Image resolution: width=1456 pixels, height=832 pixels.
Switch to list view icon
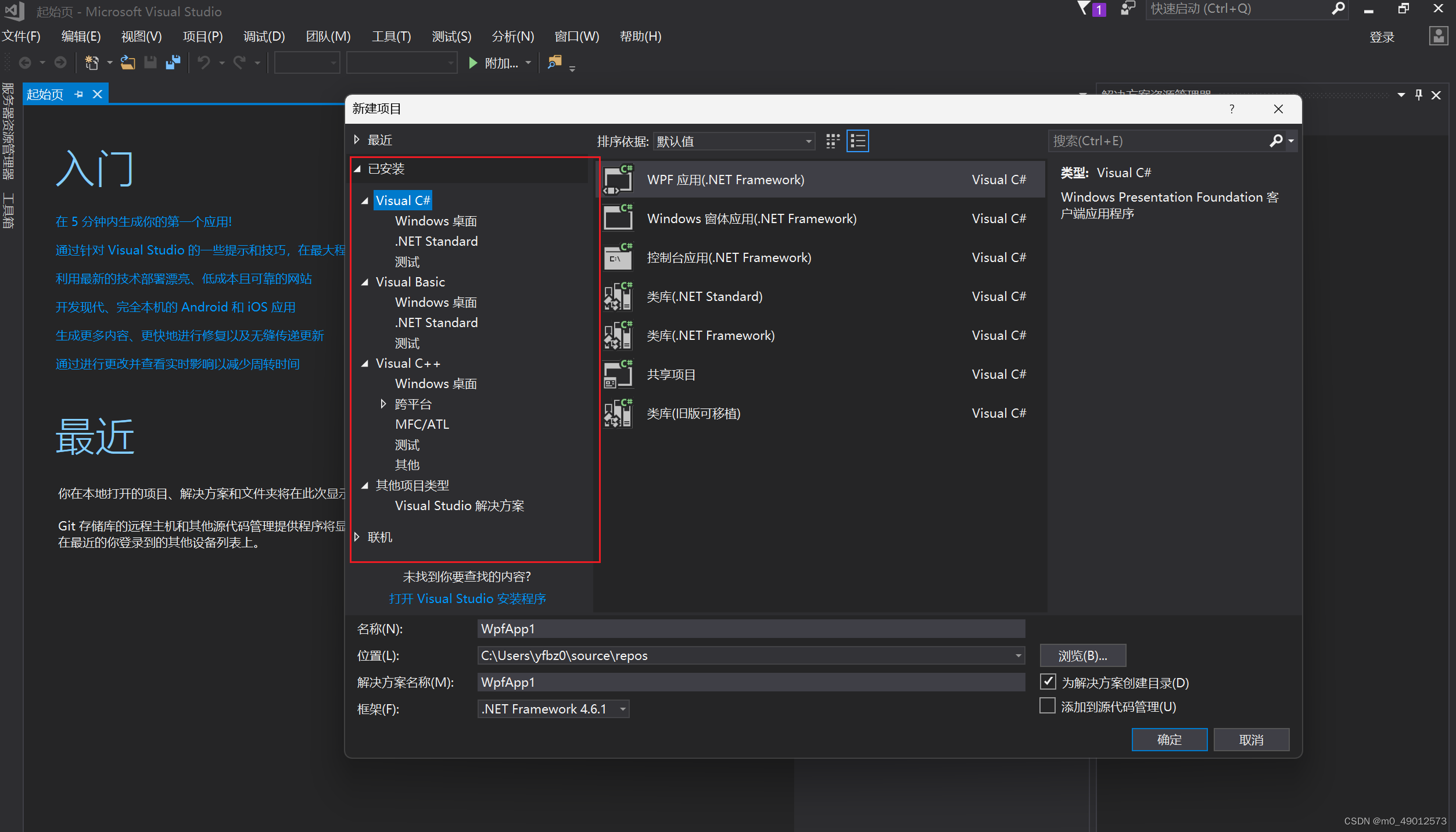pyautogui.click(x=858, y=141)
